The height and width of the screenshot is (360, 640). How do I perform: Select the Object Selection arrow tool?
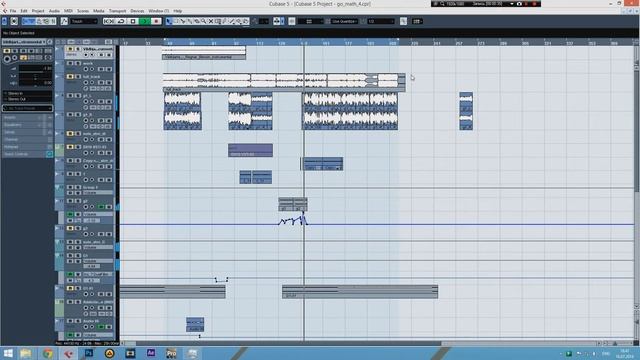pyautogui.click(x=169, y=21)
